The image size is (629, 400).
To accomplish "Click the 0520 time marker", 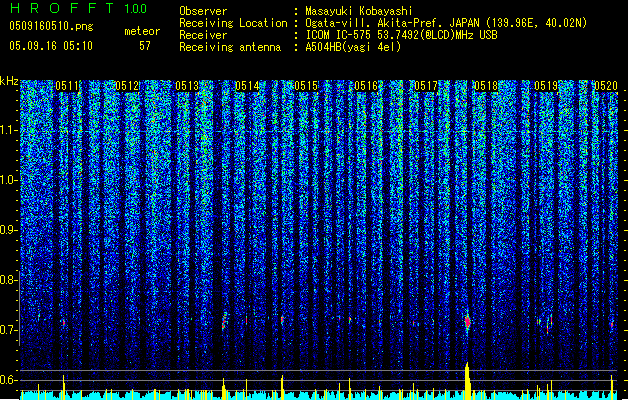I will (606, 86).
